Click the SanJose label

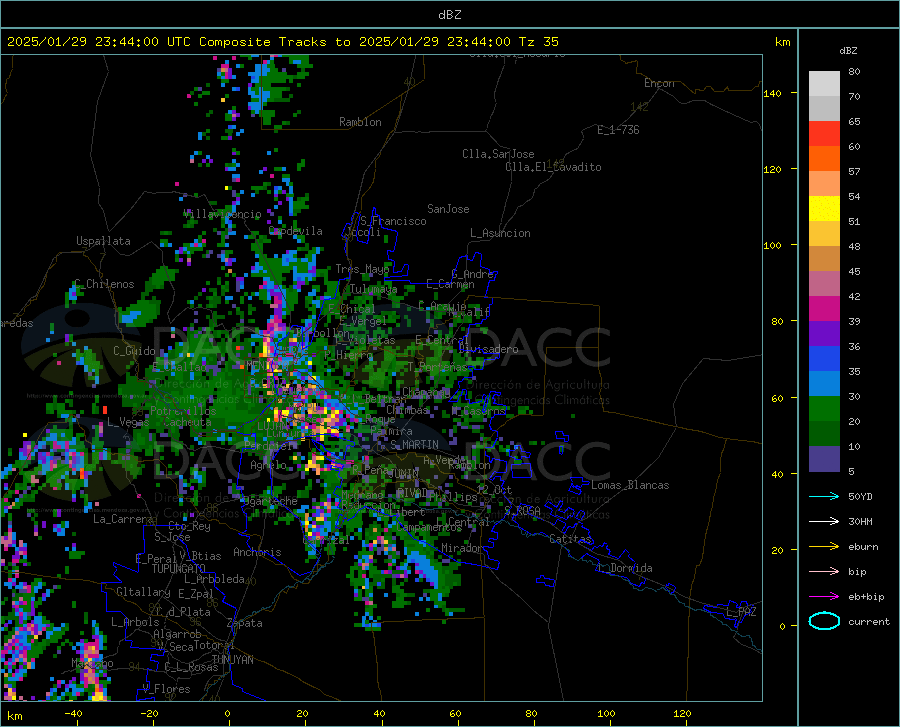pos(448,209)
